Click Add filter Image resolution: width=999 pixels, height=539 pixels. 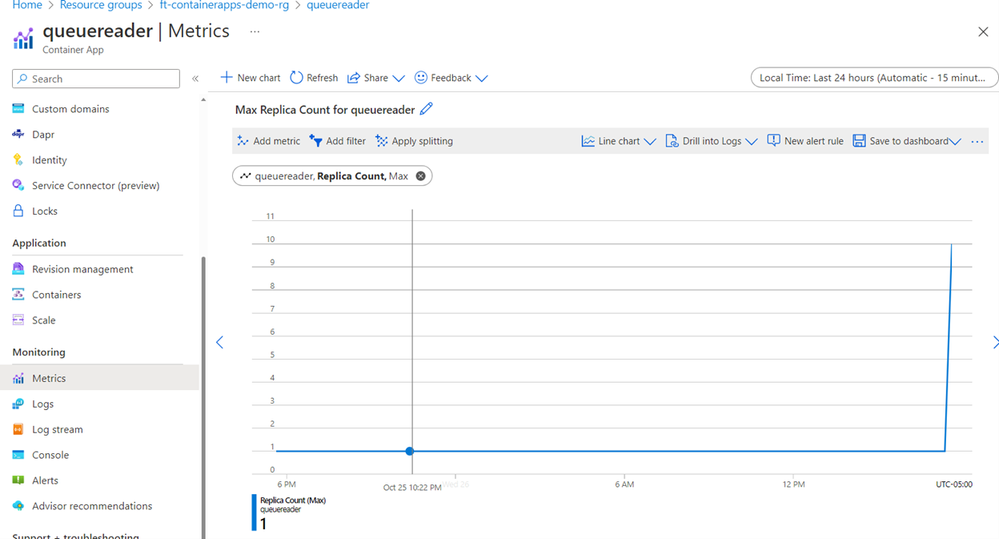[x=338, y=141]
